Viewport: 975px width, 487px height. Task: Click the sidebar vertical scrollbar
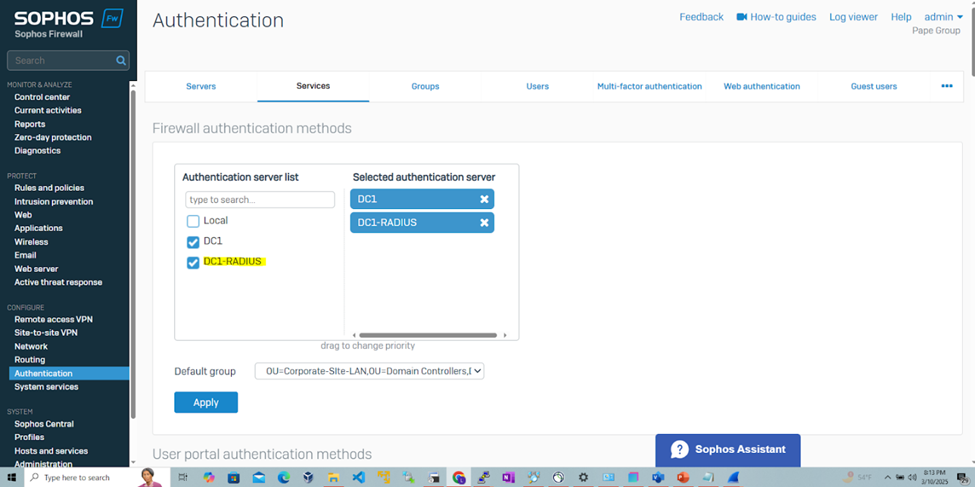click(132, 255)
